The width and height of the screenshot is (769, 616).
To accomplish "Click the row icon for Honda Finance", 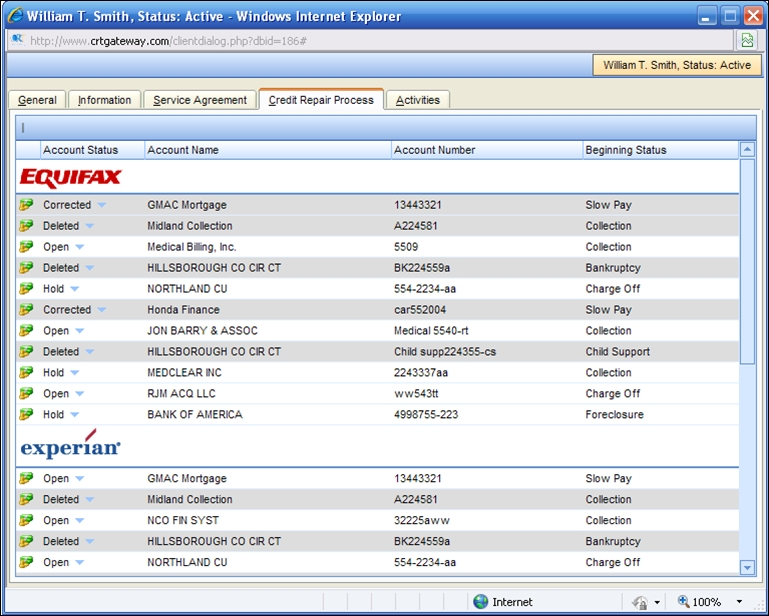I will click(x=26, y=310).
